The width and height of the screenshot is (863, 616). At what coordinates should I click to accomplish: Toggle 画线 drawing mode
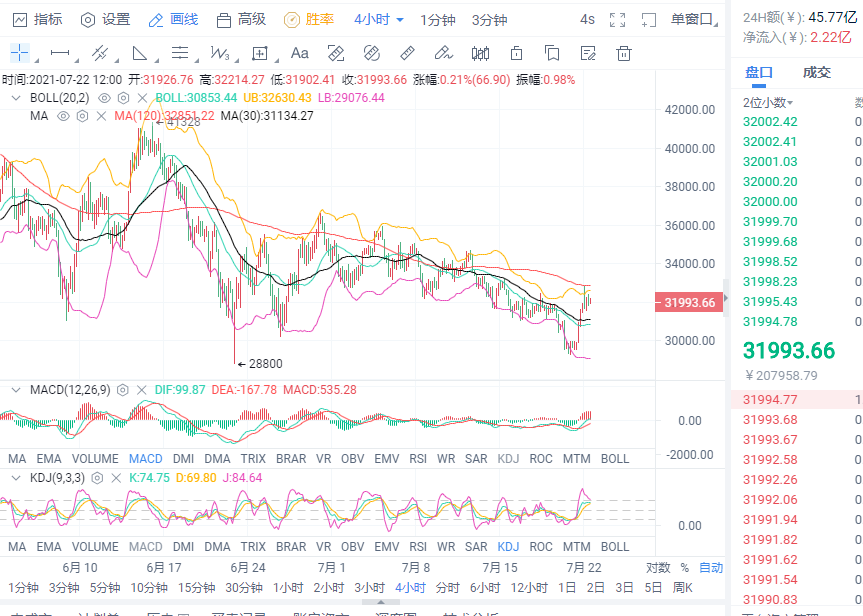[x=173, y=20]
